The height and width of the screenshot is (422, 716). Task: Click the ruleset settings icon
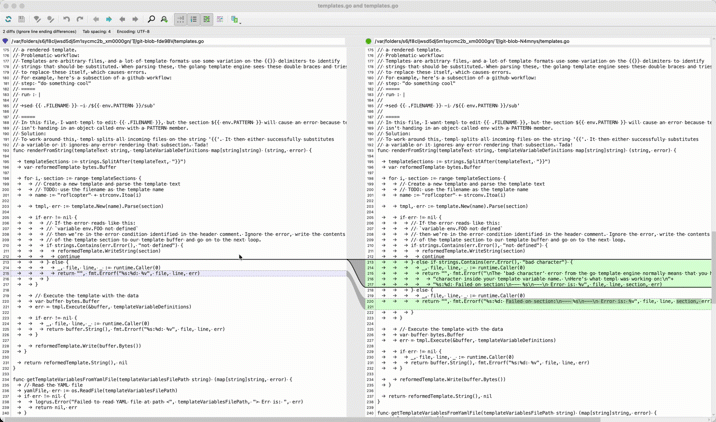click(x=220, y=19)
